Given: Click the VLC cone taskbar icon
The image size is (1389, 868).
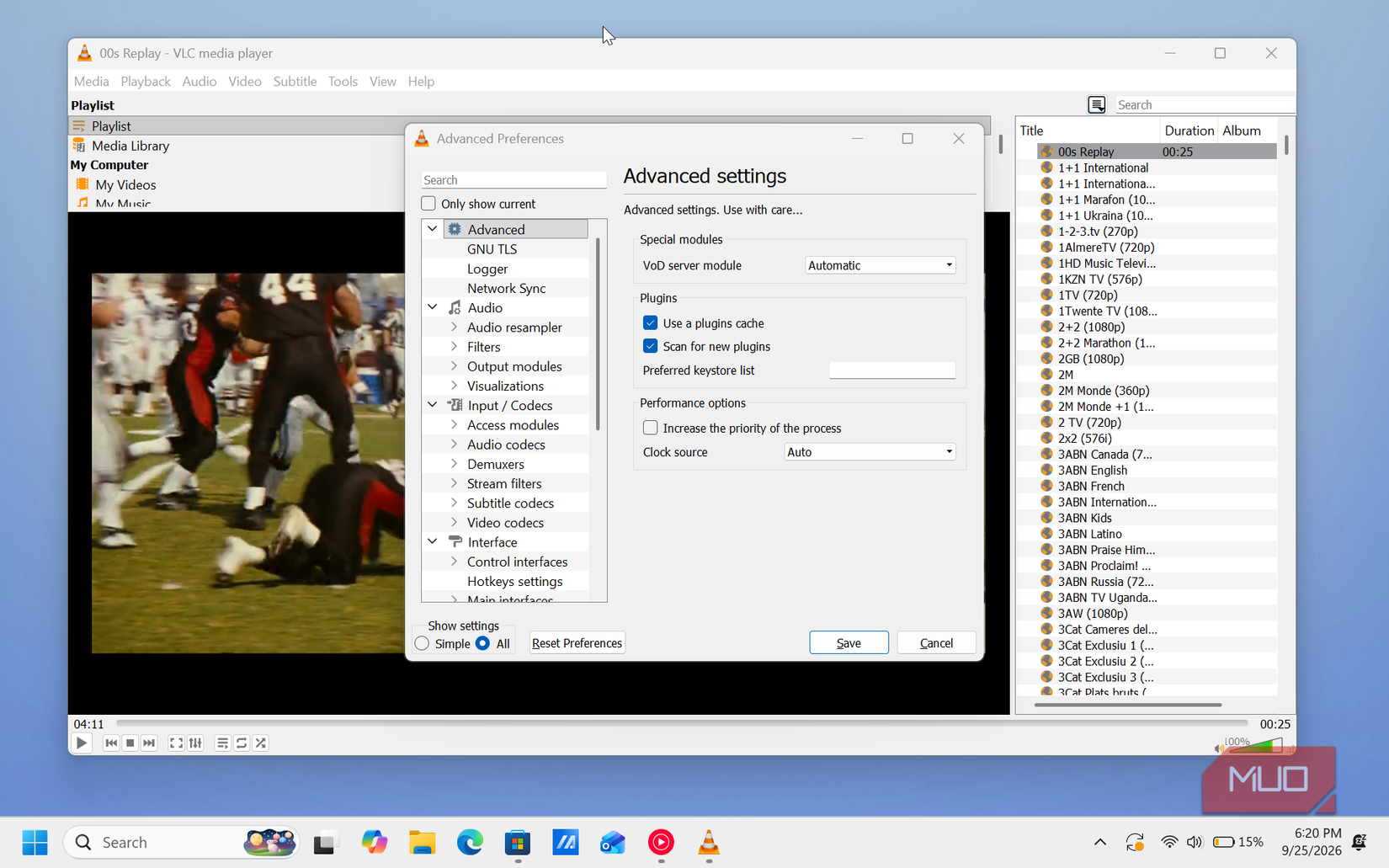Looking at the screenshot, I should [709, 842].
